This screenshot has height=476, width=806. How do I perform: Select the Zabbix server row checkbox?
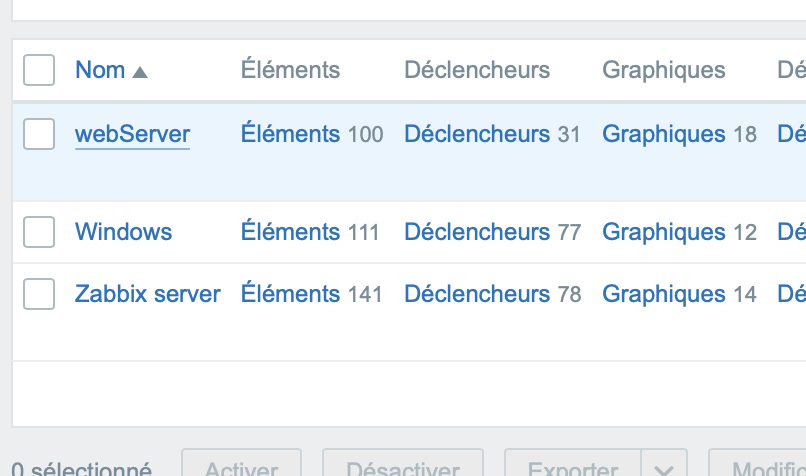click(x=39, y=294)
